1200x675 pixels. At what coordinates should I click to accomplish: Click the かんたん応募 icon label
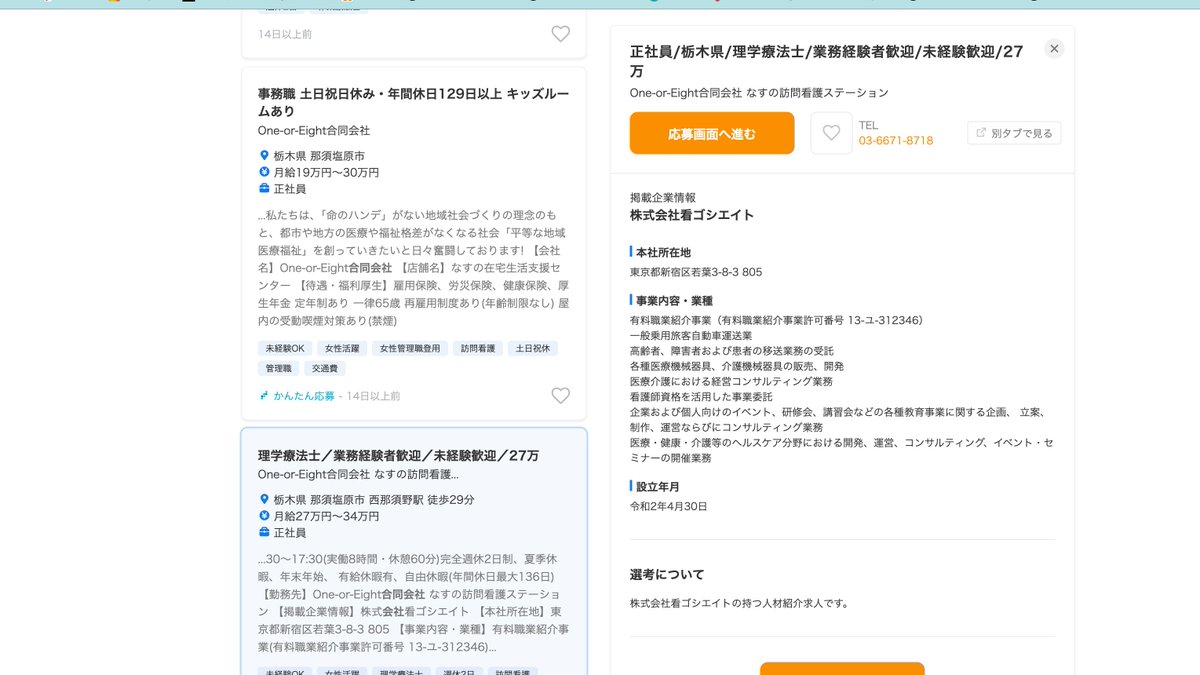297,396
